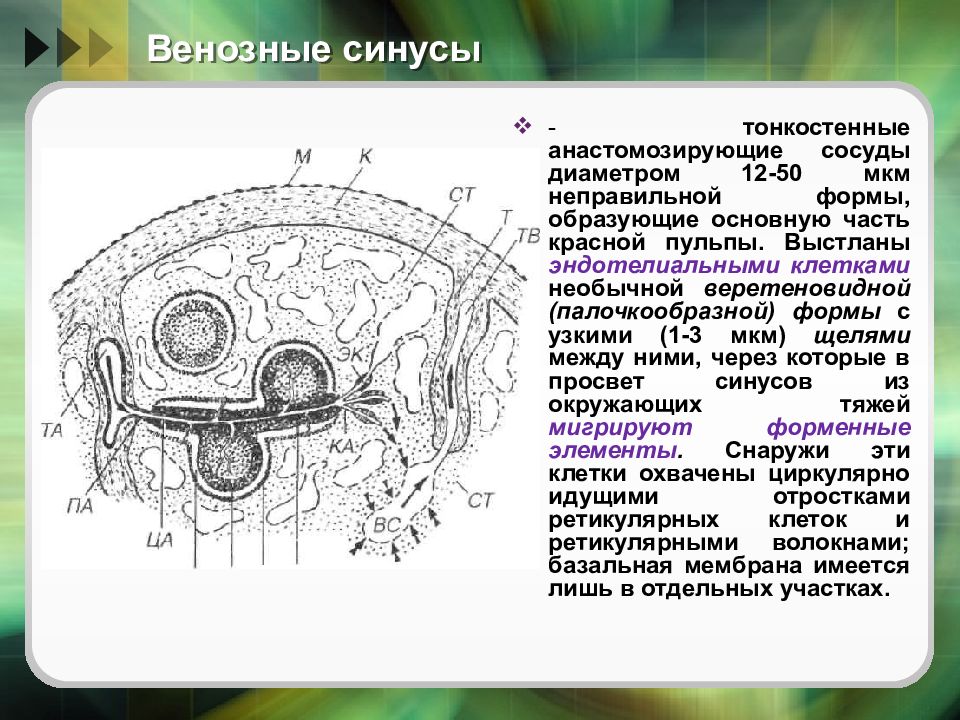Click the slide title "Венозные синусы"

313,50
